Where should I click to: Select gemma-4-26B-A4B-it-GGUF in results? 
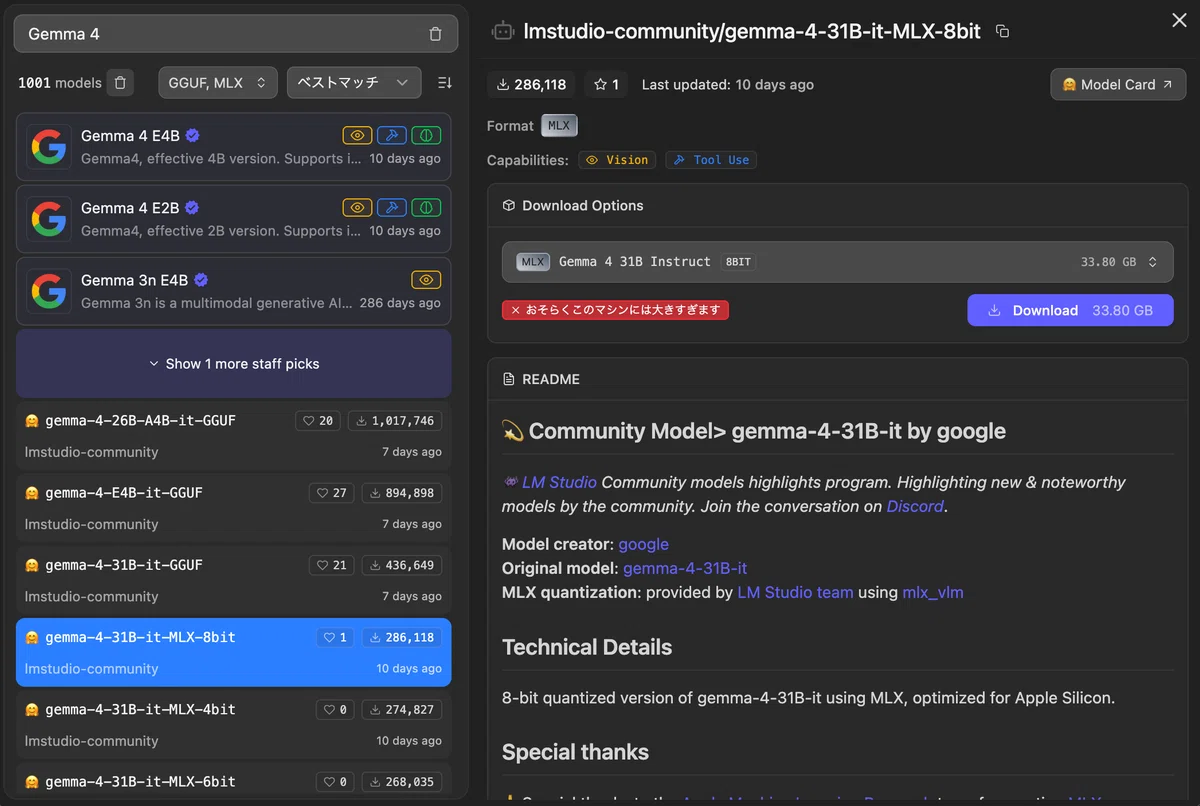[234, 436]
